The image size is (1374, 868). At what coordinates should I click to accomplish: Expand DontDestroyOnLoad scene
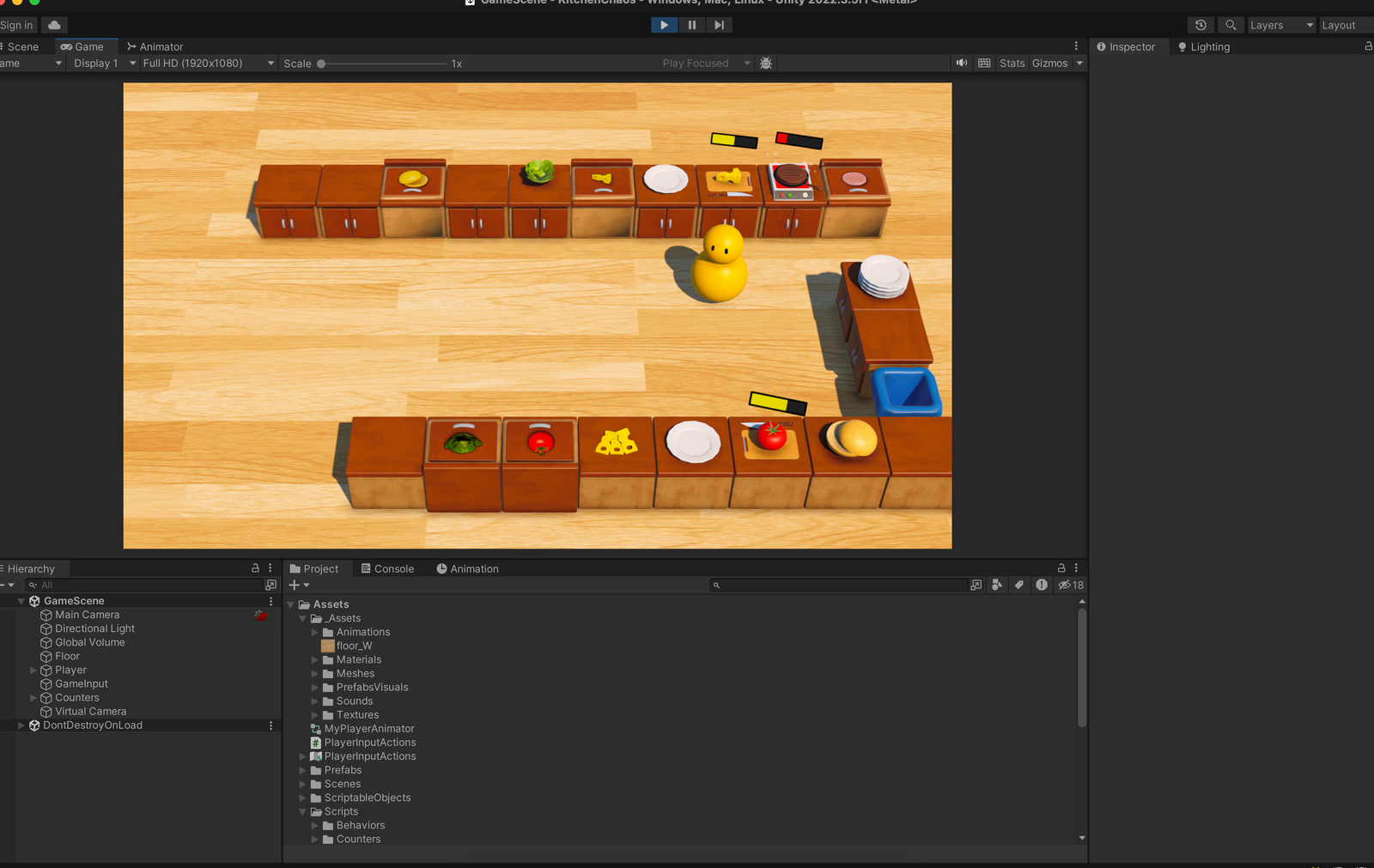click(x=21, y=725)
